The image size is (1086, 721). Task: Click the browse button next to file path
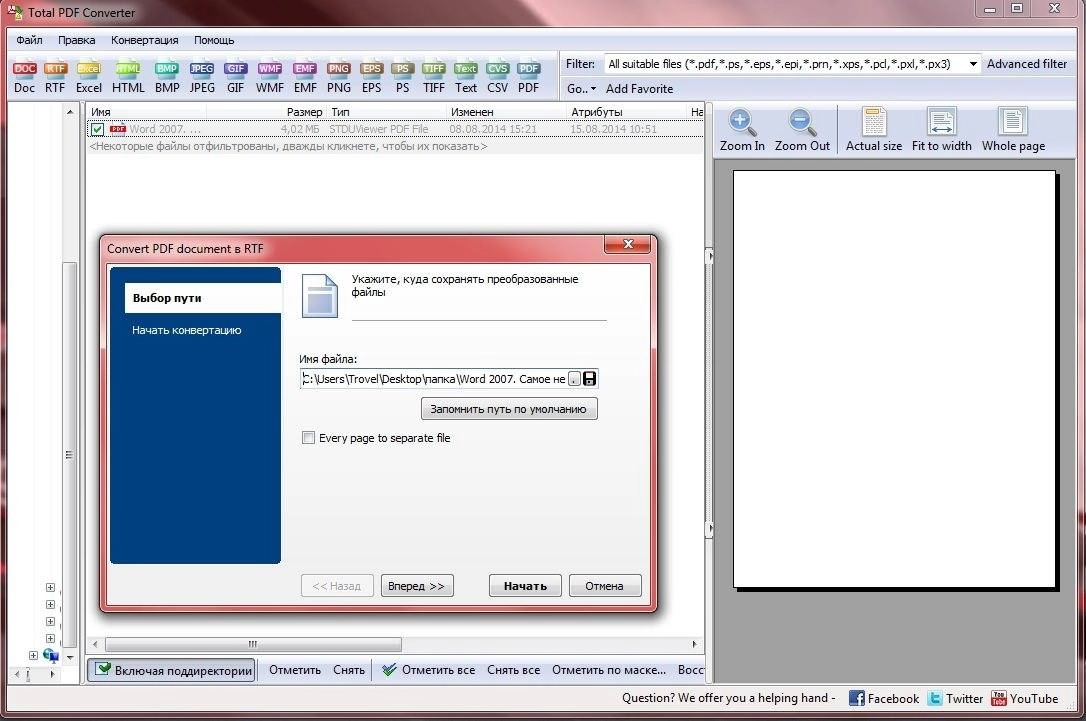click(x=575, y=379)
